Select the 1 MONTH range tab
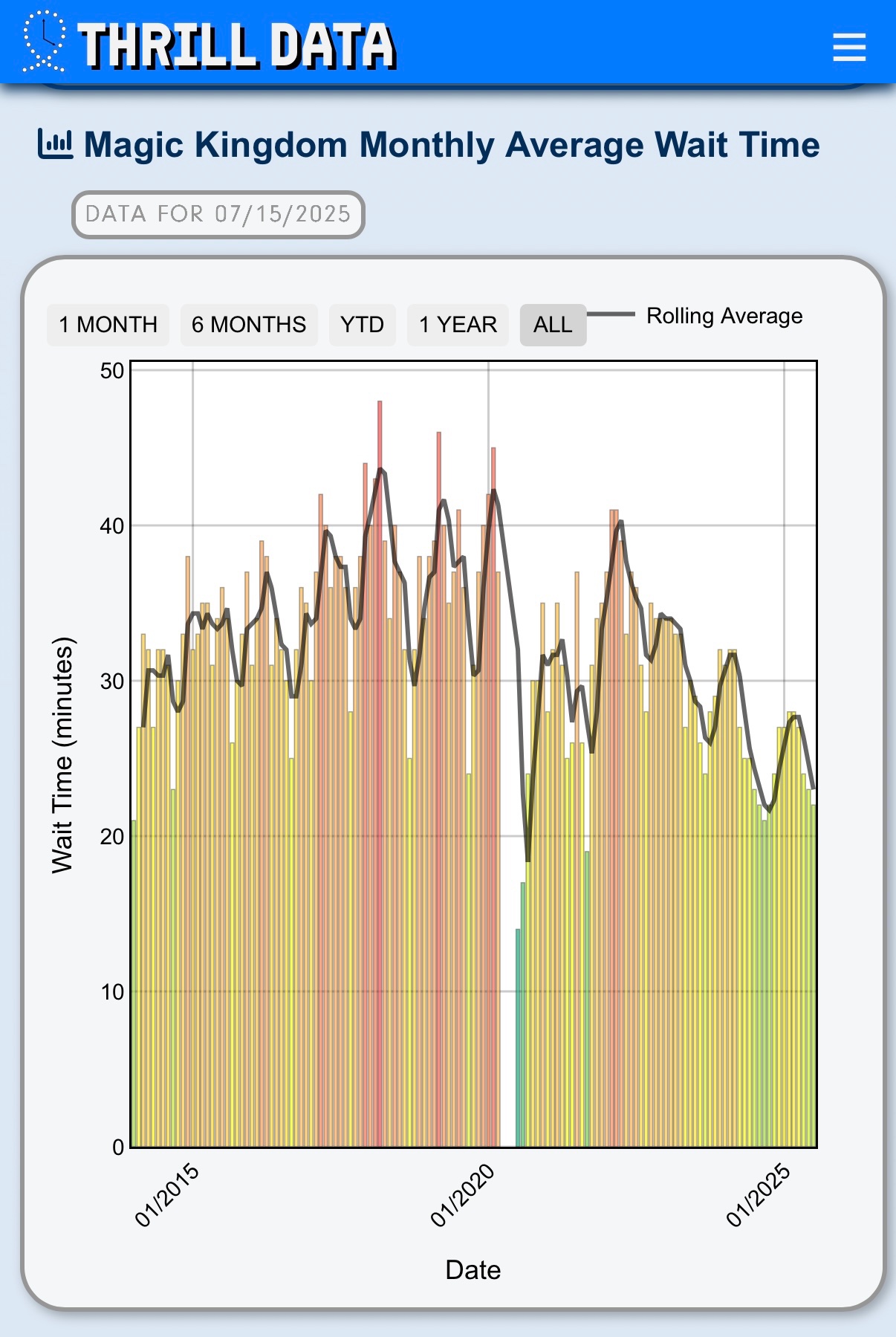The height and width of the screenshot is (1337, 896). tap(108, 325)
